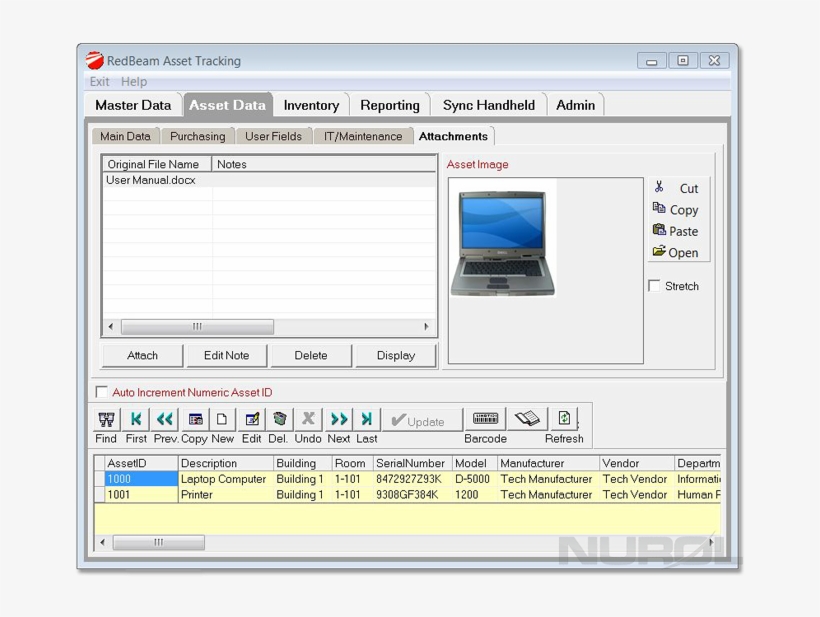Open the Help menu

coord(134,82)
